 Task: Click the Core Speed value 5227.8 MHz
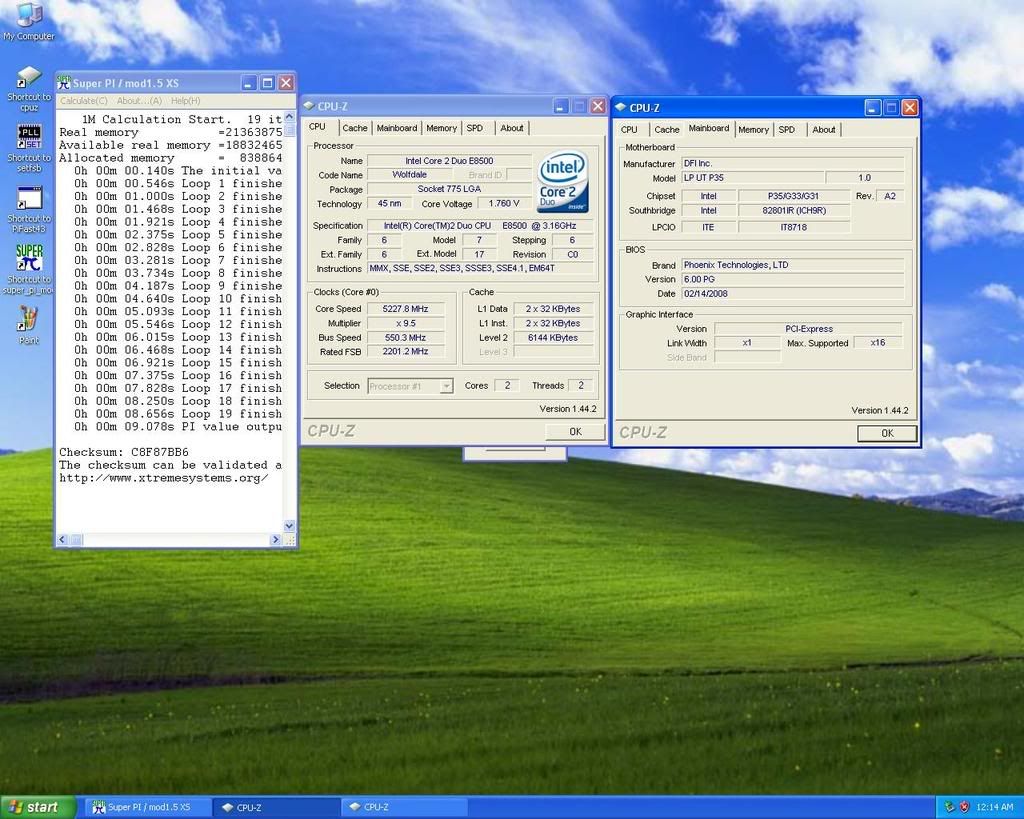(x=406, y=309)
